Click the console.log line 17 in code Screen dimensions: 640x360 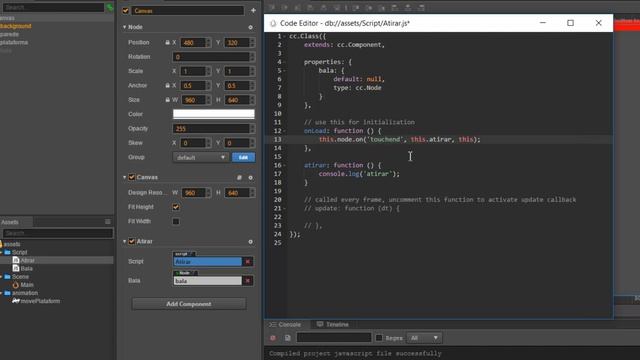(x=359, y=174)
